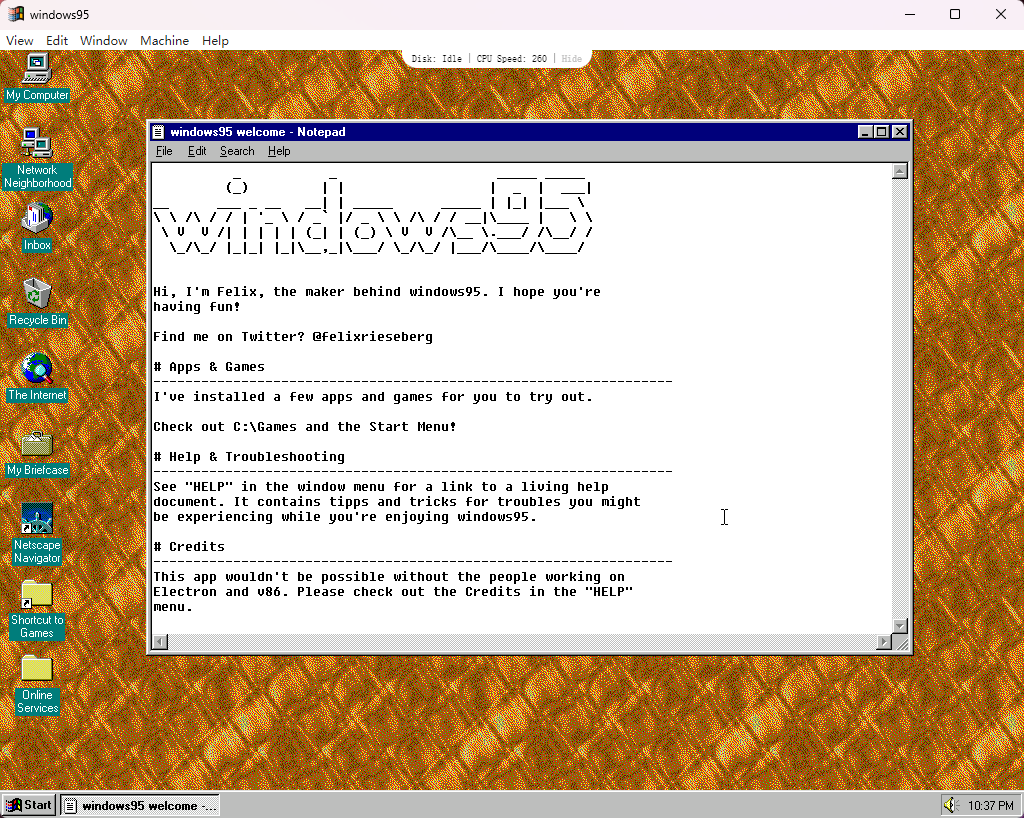Select the My Briefcase icon
The height and width of the screenshot is (818, 1024).
coord(37,445)
